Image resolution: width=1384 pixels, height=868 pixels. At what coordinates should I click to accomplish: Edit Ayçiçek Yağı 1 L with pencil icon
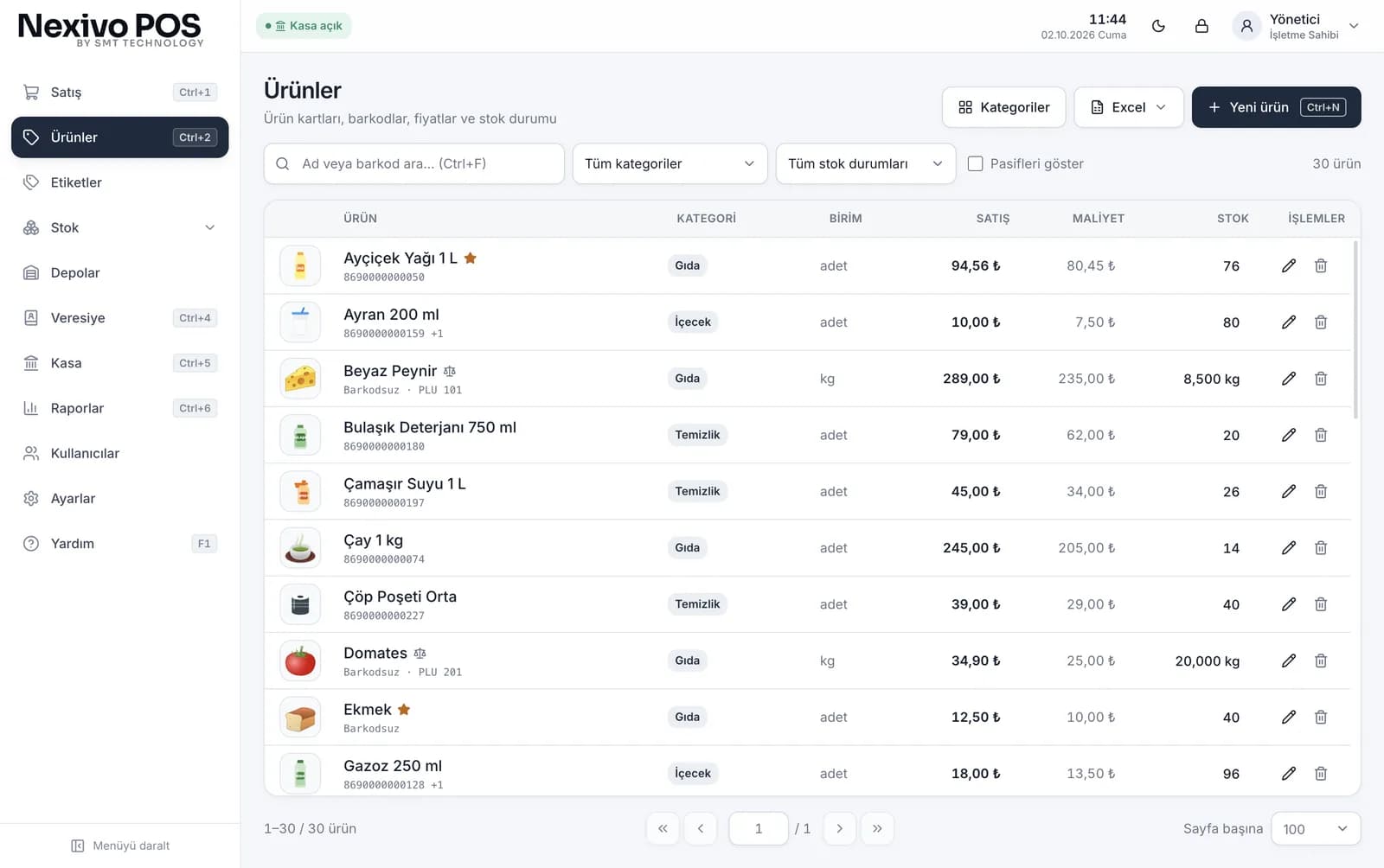click(1289, 265)
